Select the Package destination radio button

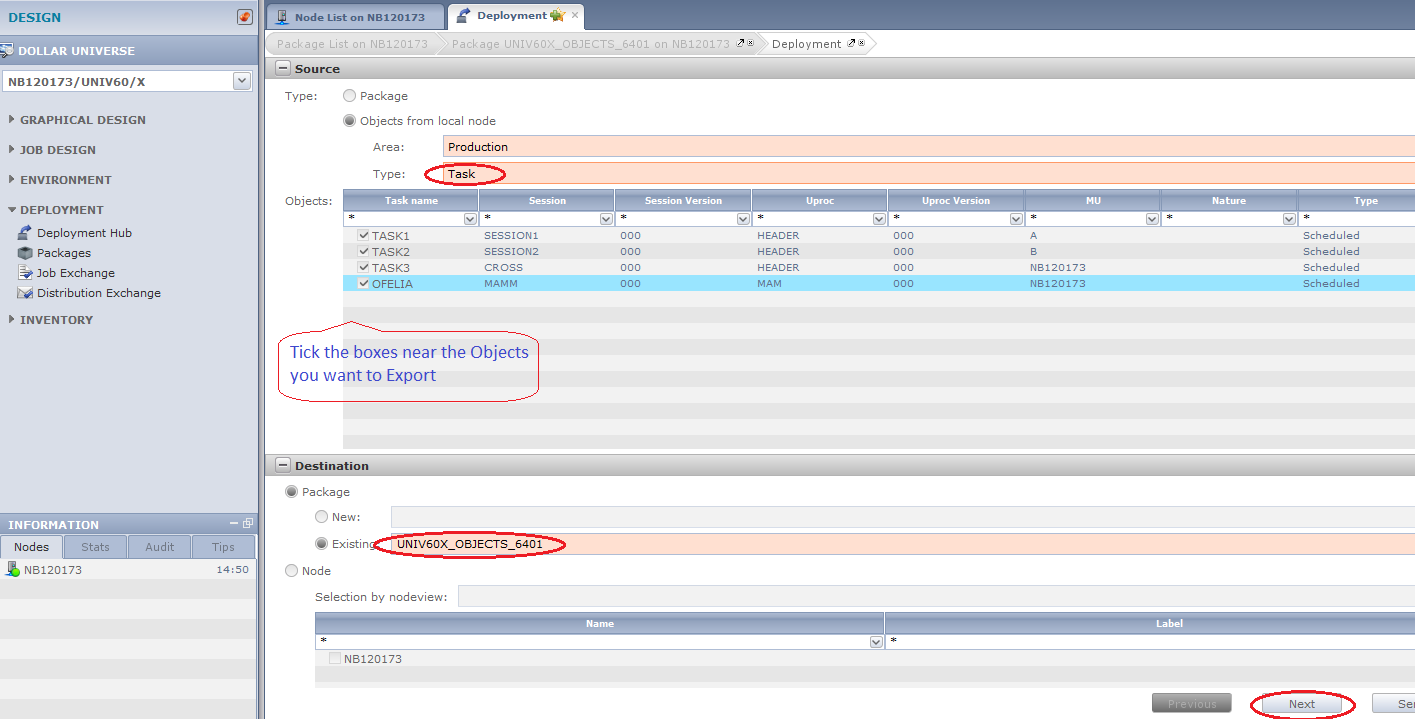point(292,492)
